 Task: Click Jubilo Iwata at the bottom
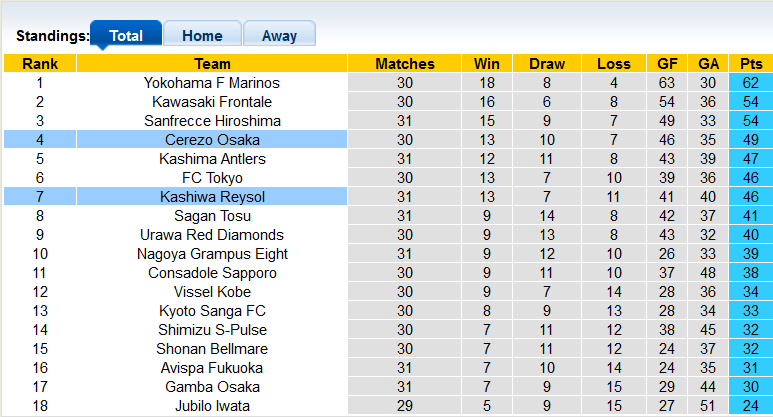tap(212, 406)
